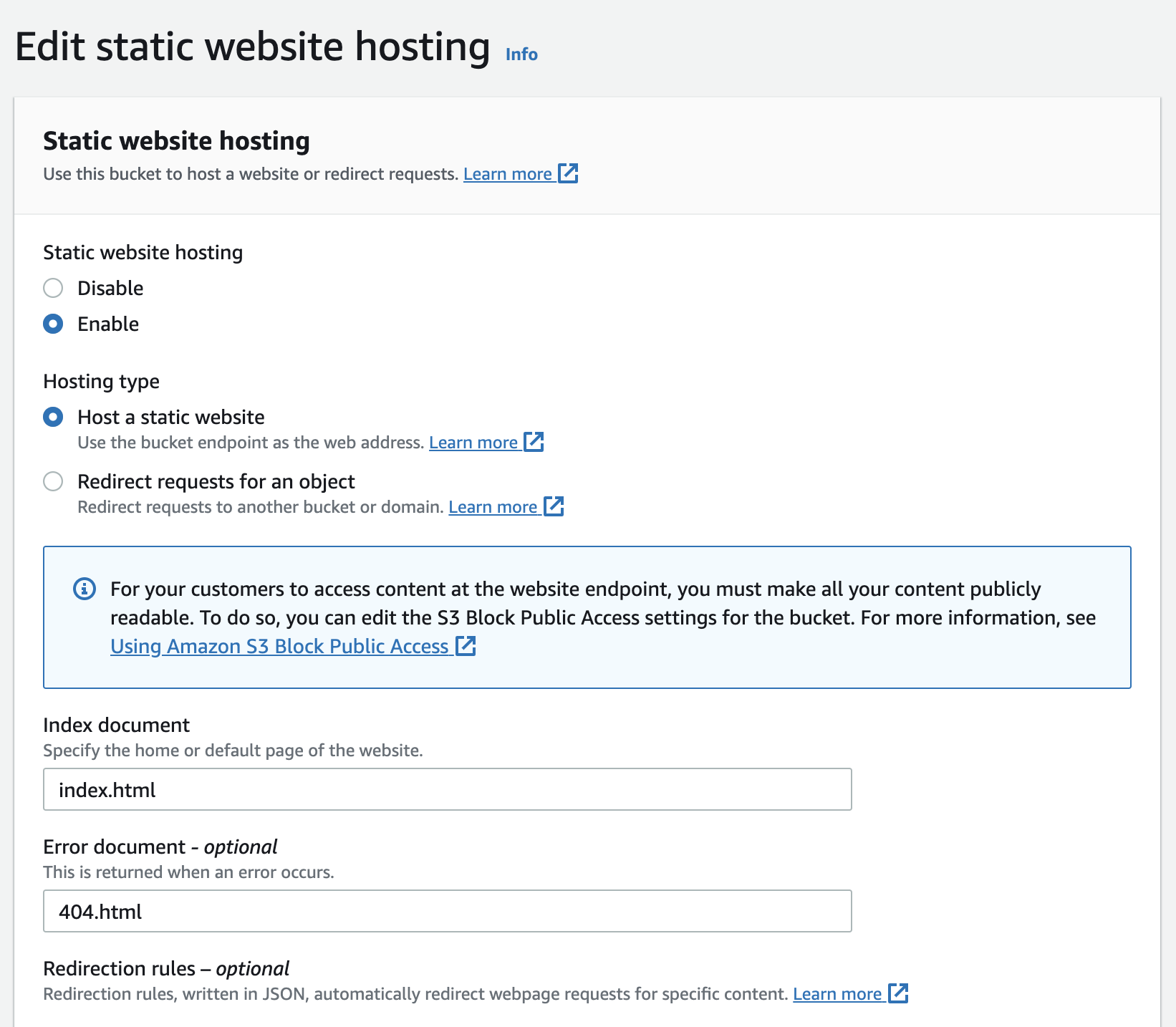Choose Redirect requests for an object option
This screenshot has width=1176, height=1027.
pyautogui.click(x=53, y=481)
